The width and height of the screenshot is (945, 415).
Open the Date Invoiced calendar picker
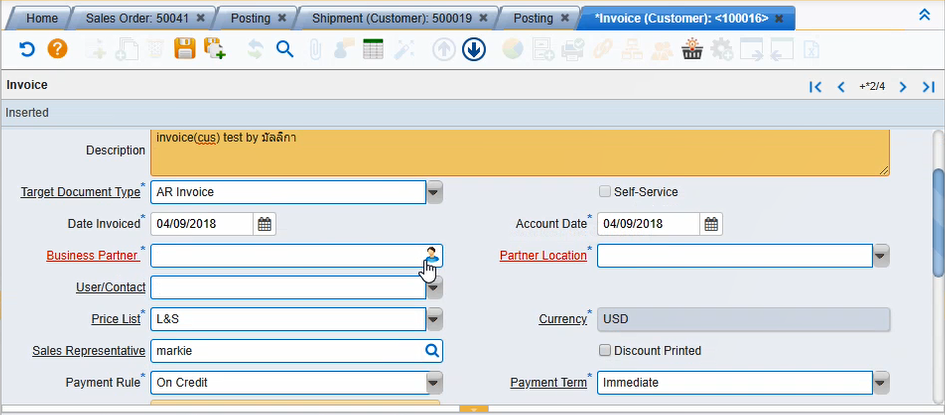click(x=265, y=224)
